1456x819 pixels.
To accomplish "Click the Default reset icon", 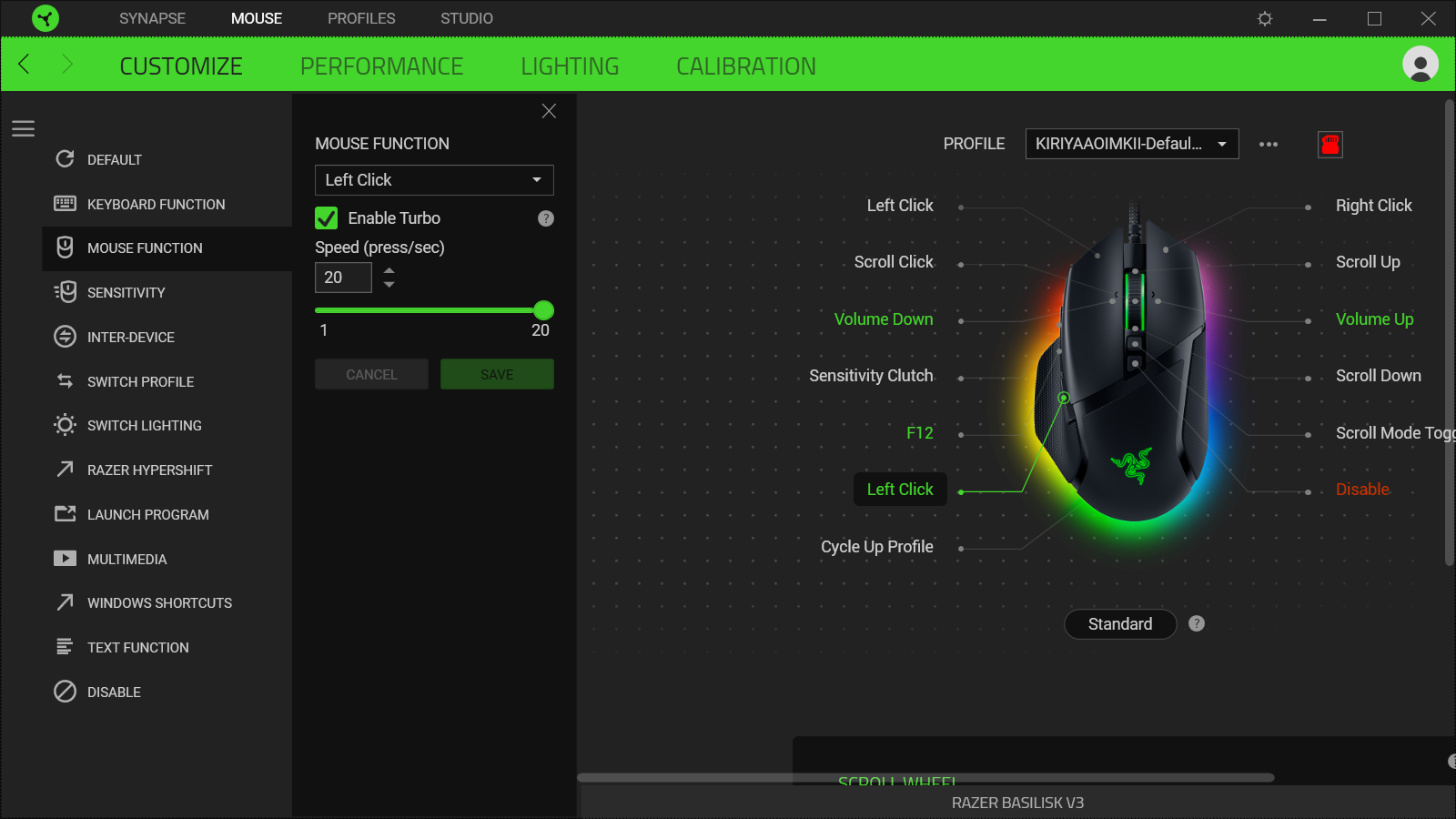I will [x=65, y=159].
